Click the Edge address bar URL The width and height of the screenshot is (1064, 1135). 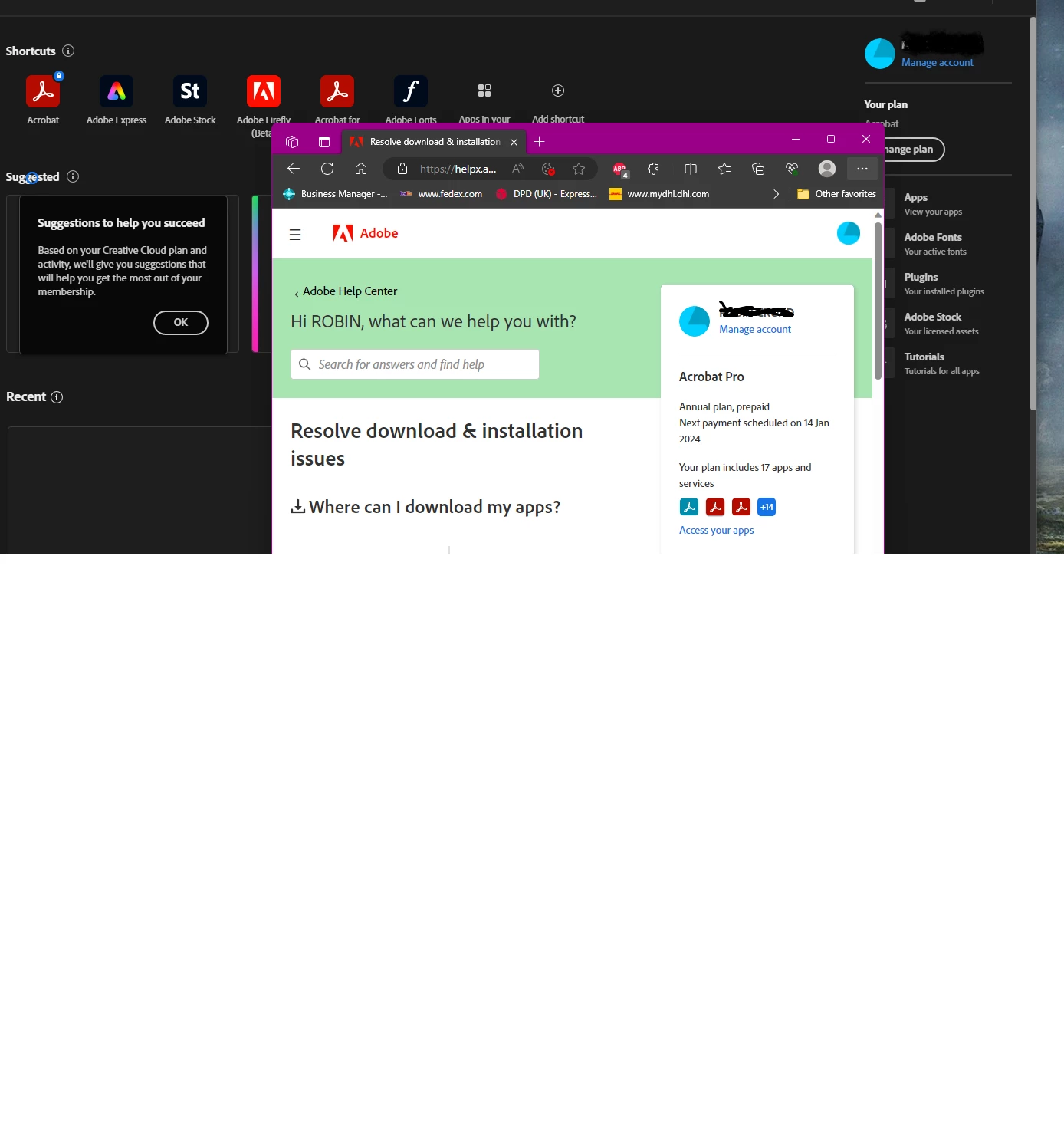(458, 169)
